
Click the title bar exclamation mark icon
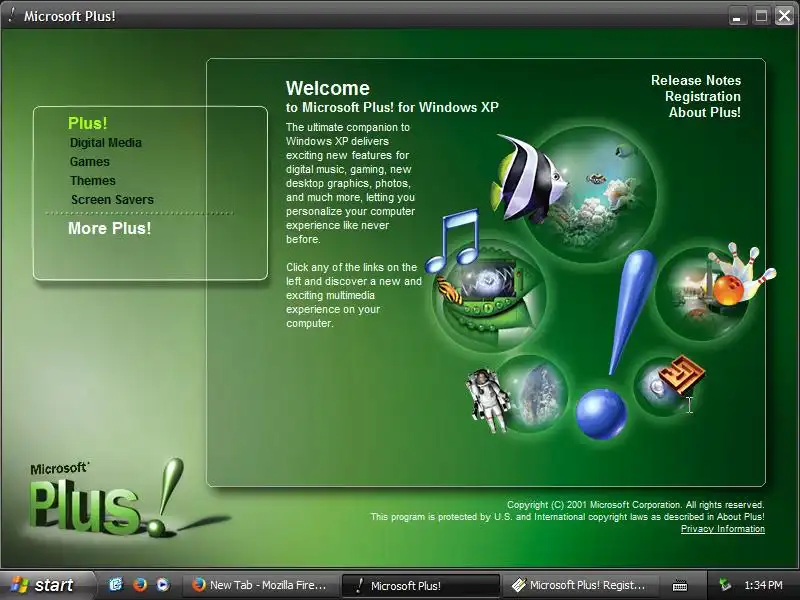pos(12,15)
